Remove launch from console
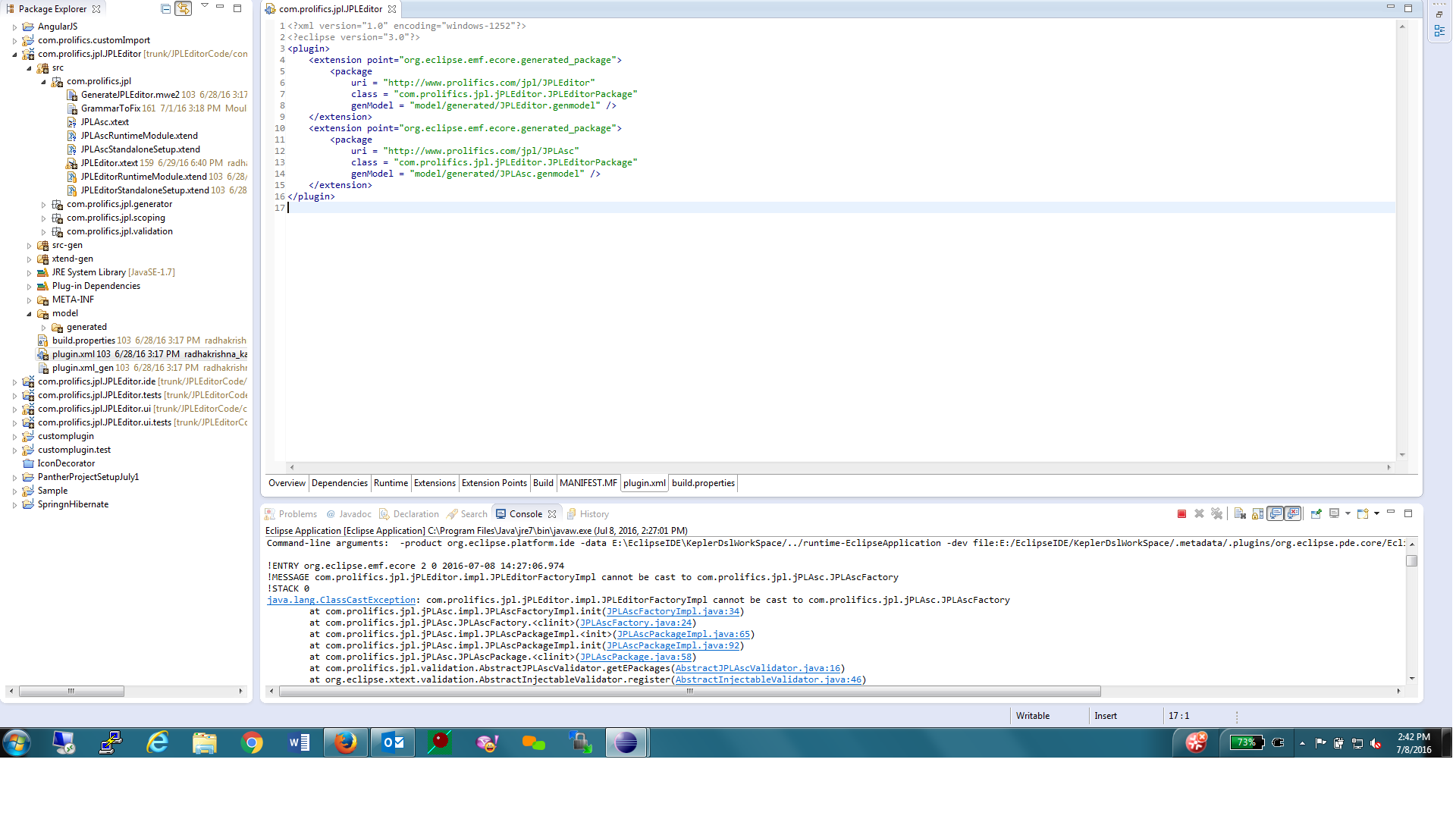The height and width of the screenshot is (819, 1456). [x=1199, y=514]
